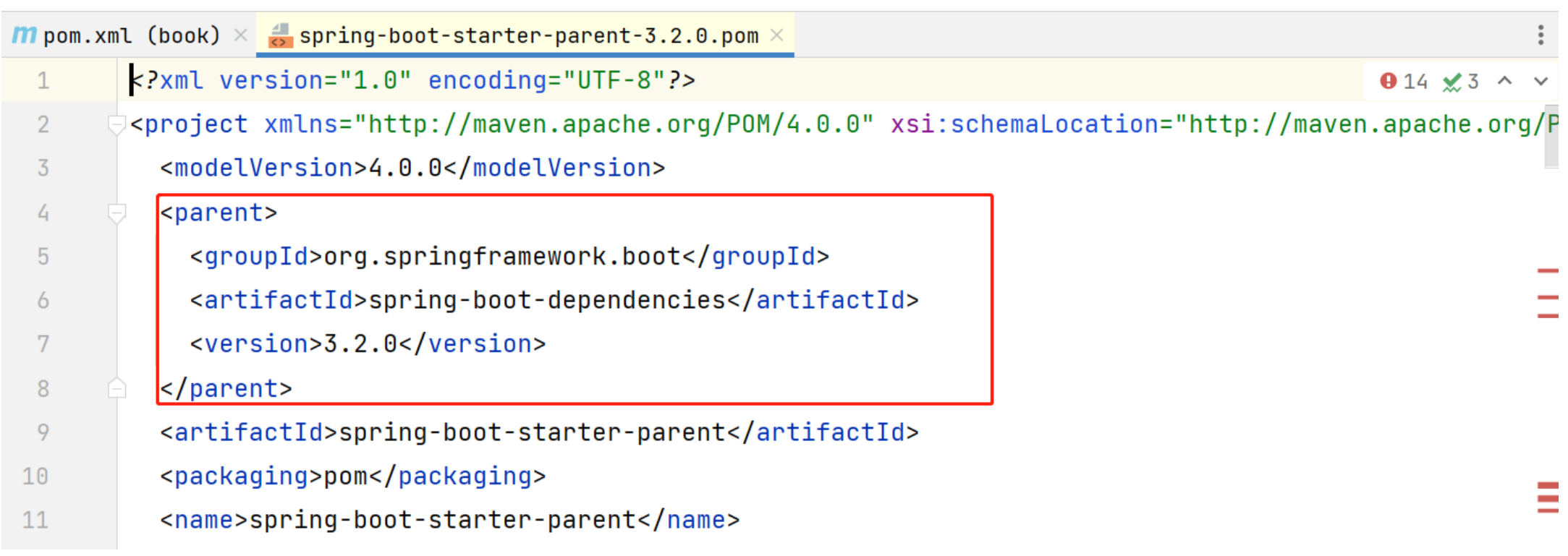Click the version value 3.2.0
Image resolution: width=1568 pixels, height=556 pixels.
(x=361, y=344)
